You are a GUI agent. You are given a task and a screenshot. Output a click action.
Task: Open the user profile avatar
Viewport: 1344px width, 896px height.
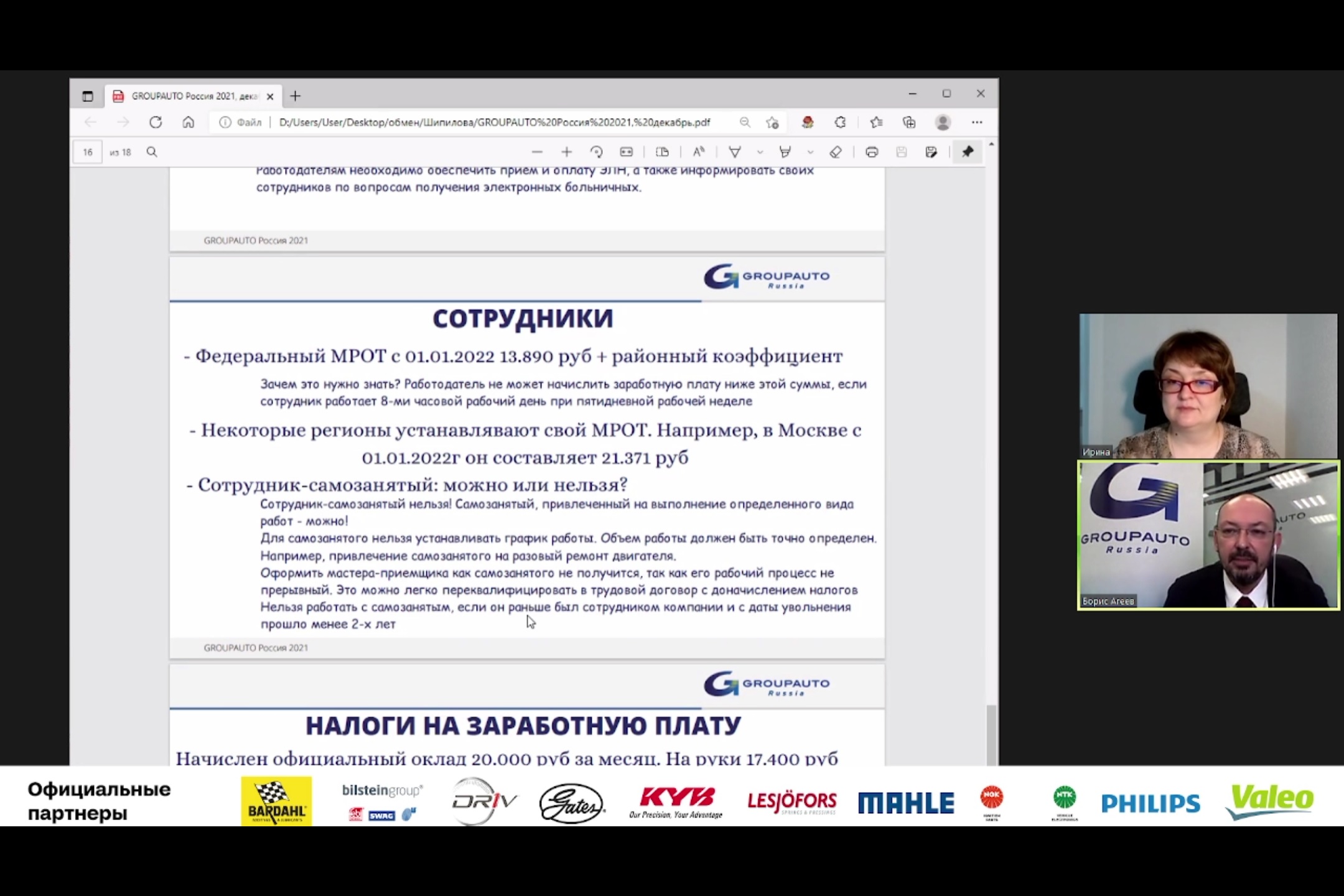(943, 122)
